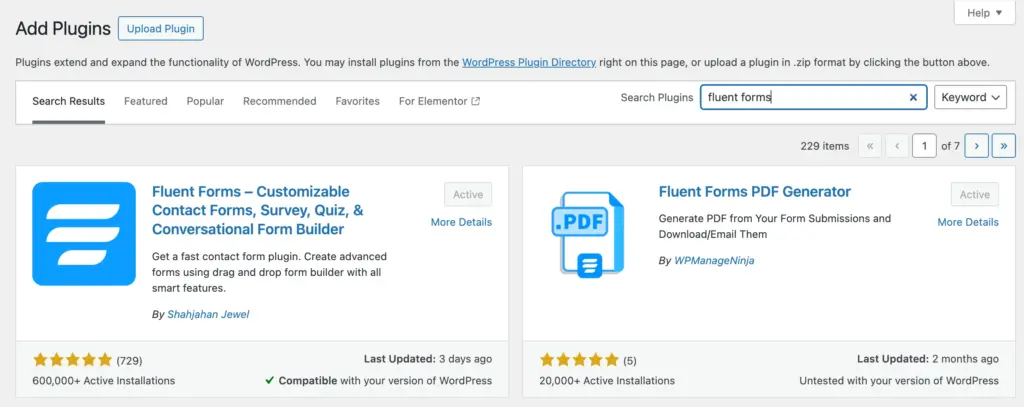
Task: Switch to the Search Results tab
Action: click(69, 101)
